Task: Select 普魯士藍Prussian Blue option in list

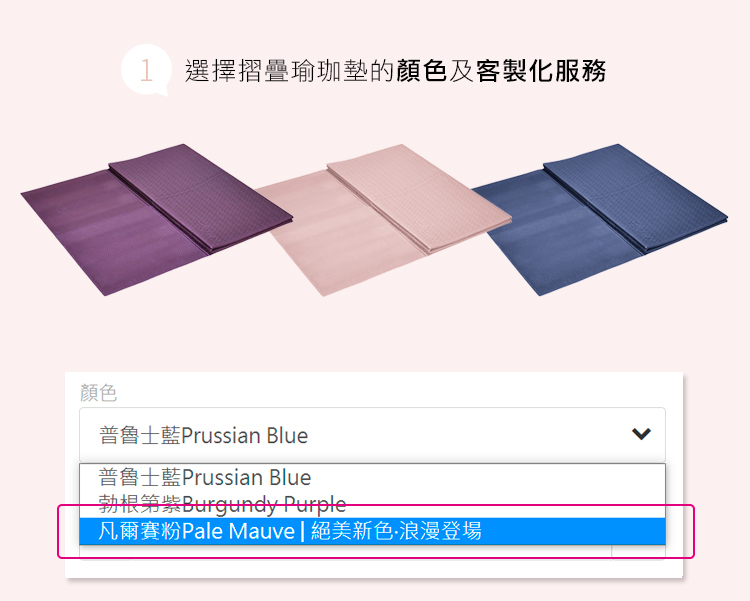Action: pos(372,477)
